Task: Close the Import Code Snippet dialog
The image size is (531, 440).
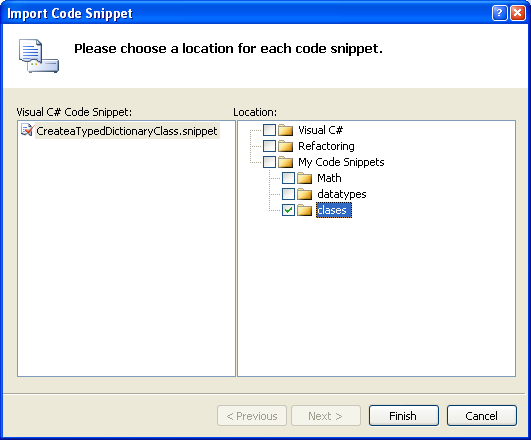Action: pos(518,13)
